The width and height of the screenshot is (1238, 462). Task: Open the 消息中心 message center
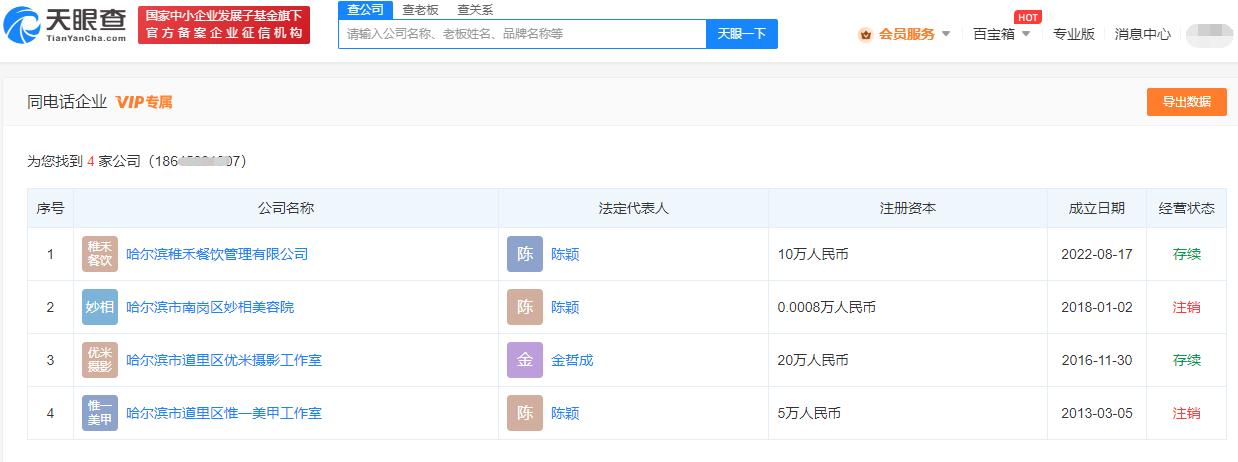[x=1143, y=34]
